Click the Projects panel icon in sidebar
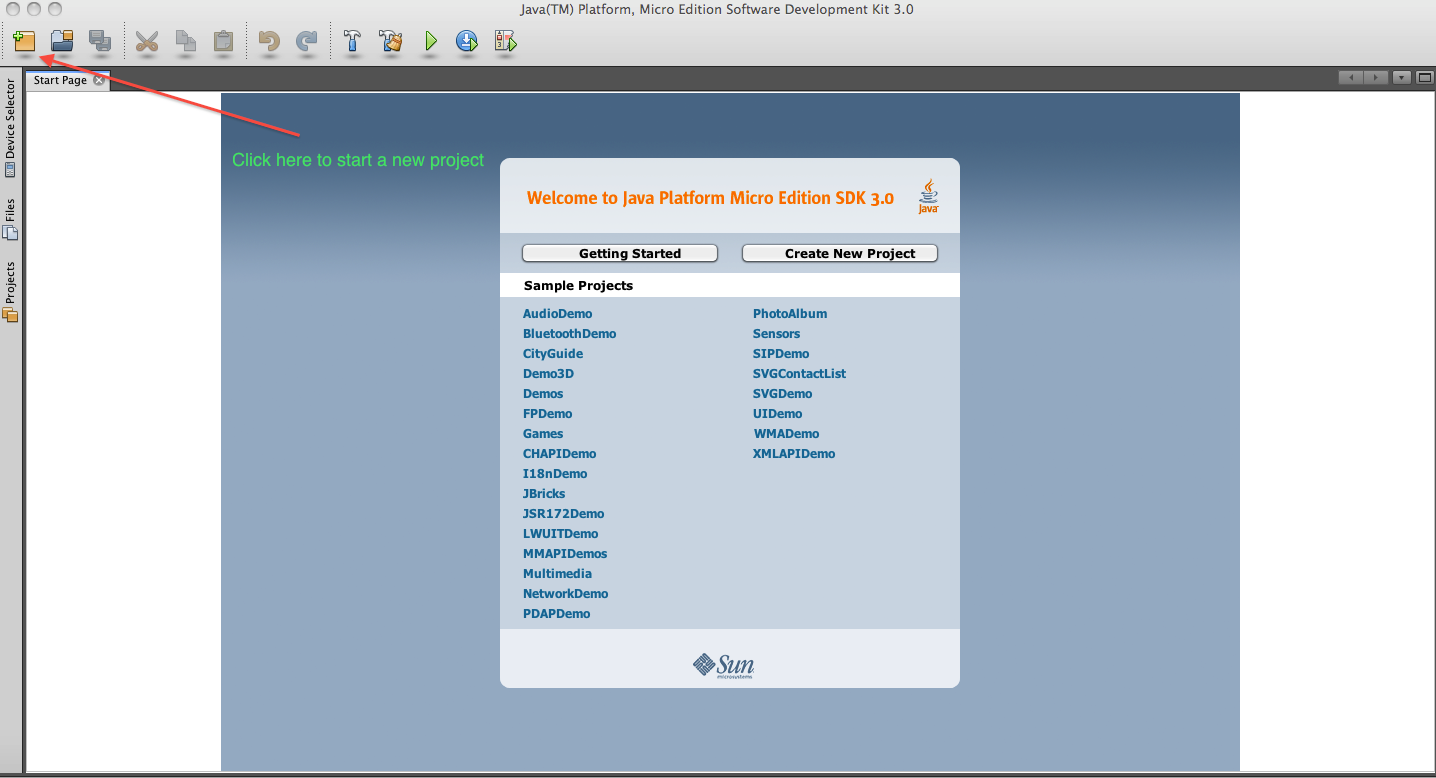Screen dimensions: 1436x778 point(10,315)
